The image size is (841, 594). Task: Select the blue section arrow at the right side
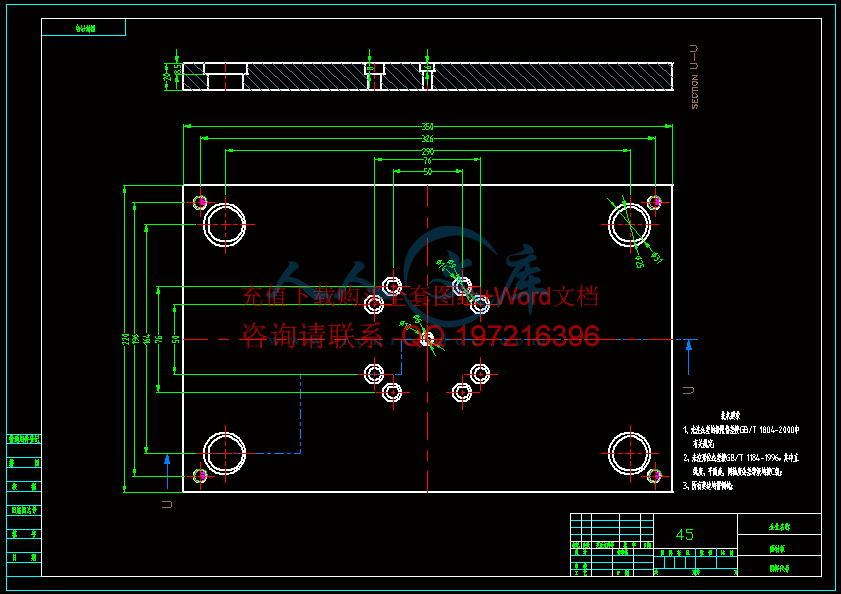[689, 358]
